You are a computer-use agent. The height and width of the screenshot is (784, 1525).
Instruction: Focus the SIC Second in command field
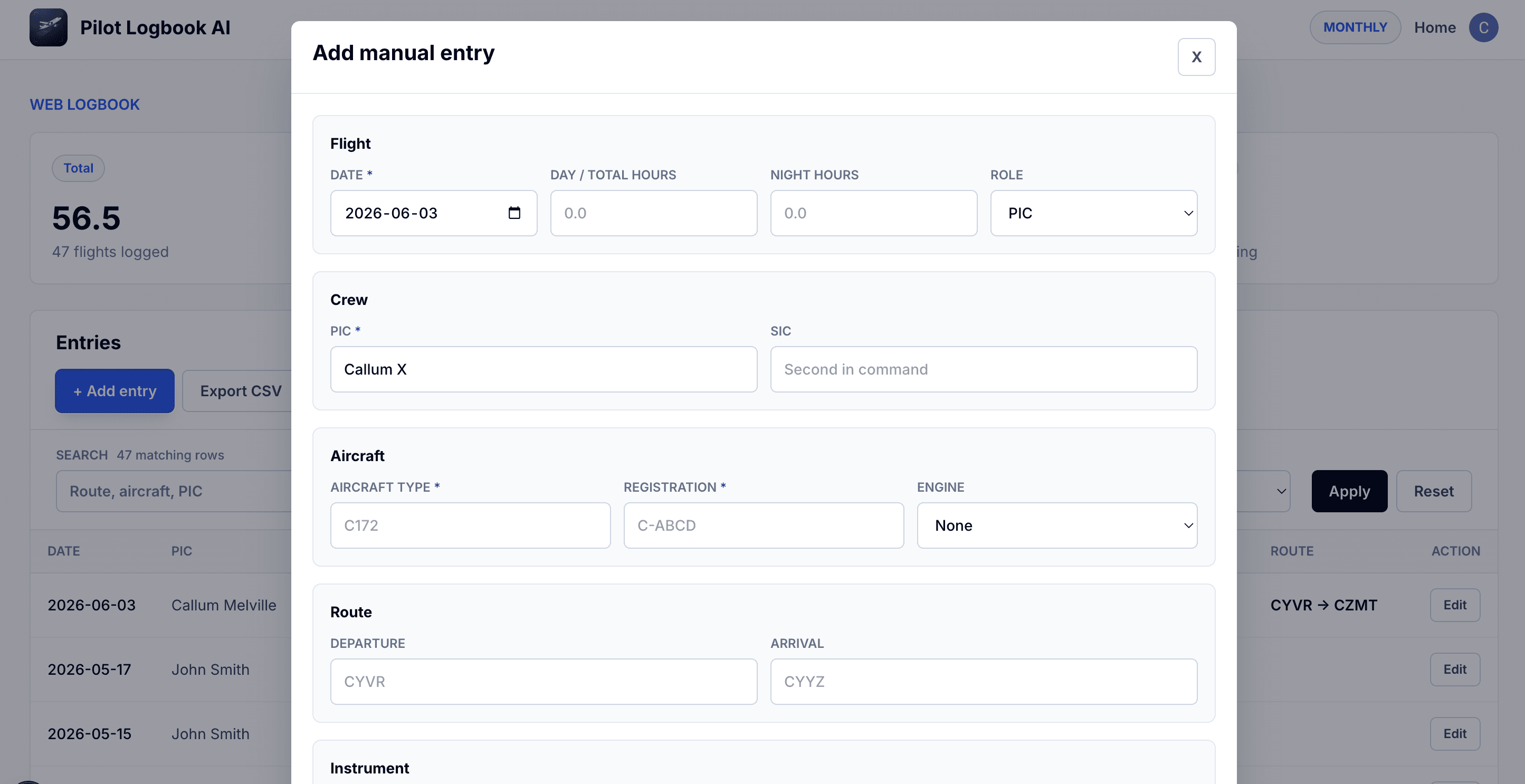[983, 369]
